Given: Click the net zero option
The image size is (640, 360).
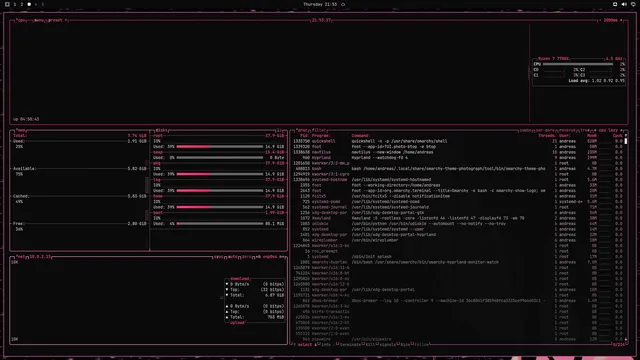Looking at the screenshot, I should [x=247, y=257].
